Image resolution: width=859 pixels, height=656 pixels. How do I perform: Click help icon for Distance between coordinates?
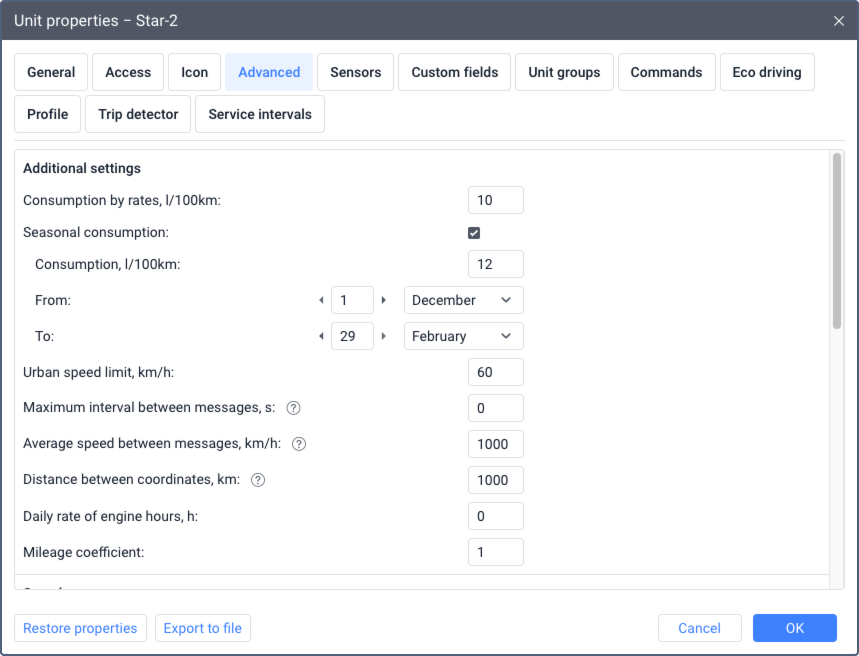tap(258, 480)
